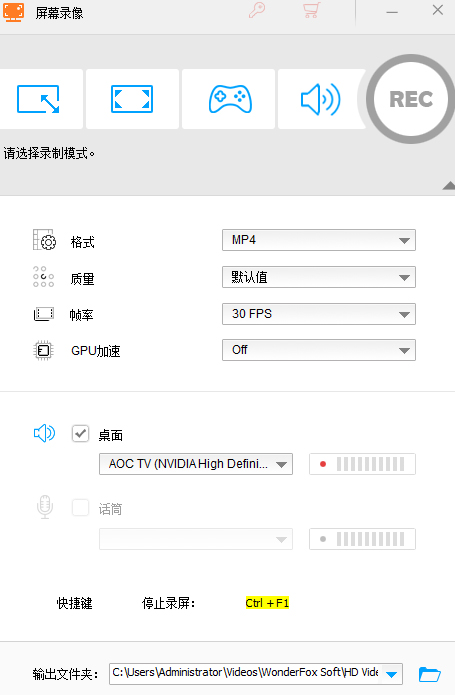Browse output folder with folder icon
Image resolution: width=455 pixels, height=695 pixels.
[429, 674]
